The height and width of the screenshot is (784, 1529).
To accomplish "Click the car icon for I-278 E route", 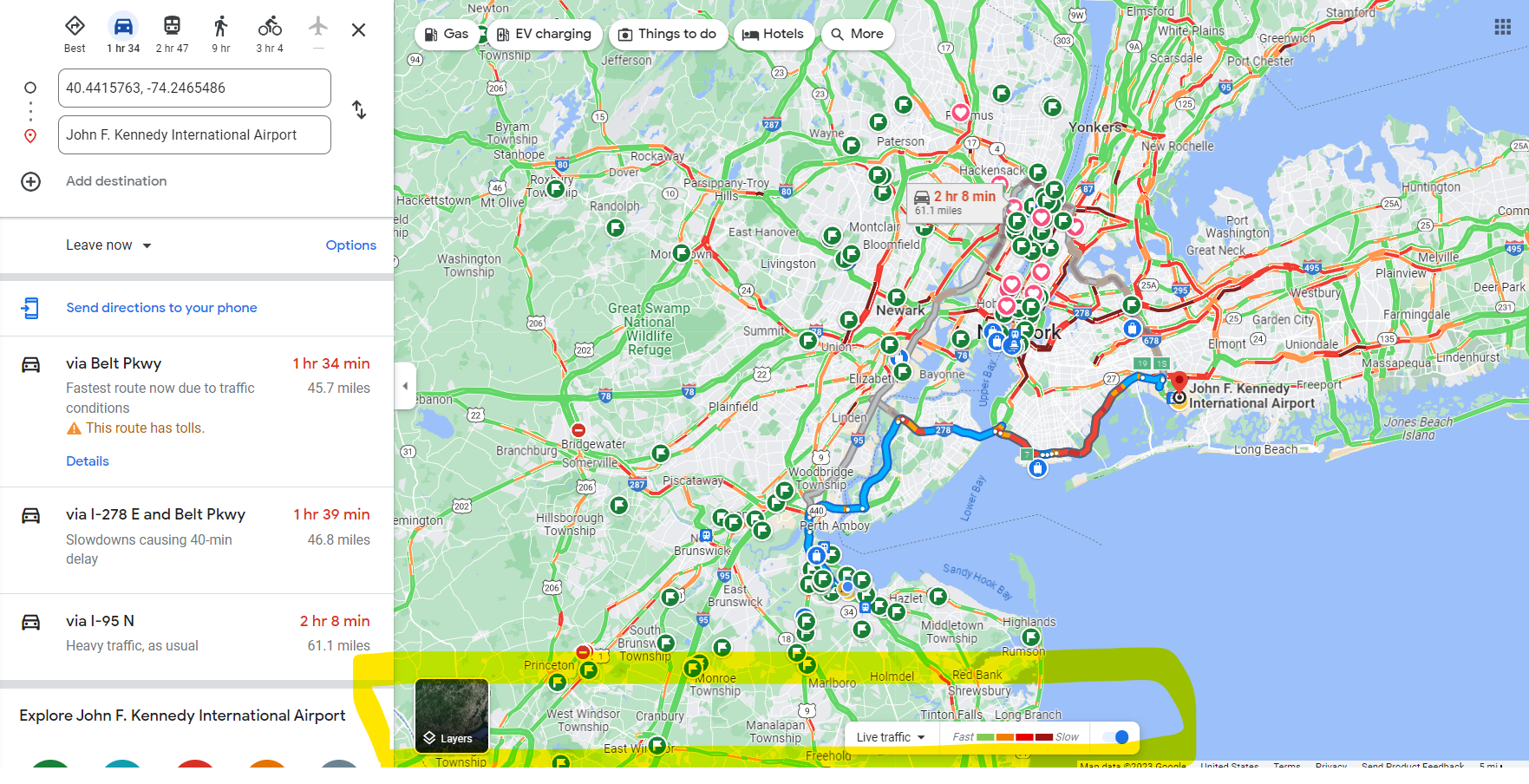I will pos(30,515).
